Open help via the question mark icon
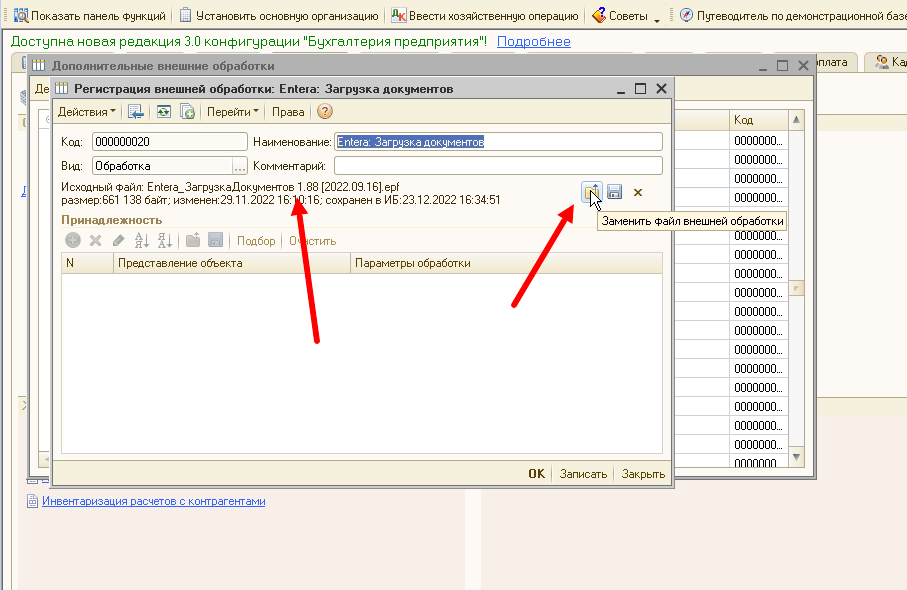This screenshot has width=907, height=590. click(325, 111)
